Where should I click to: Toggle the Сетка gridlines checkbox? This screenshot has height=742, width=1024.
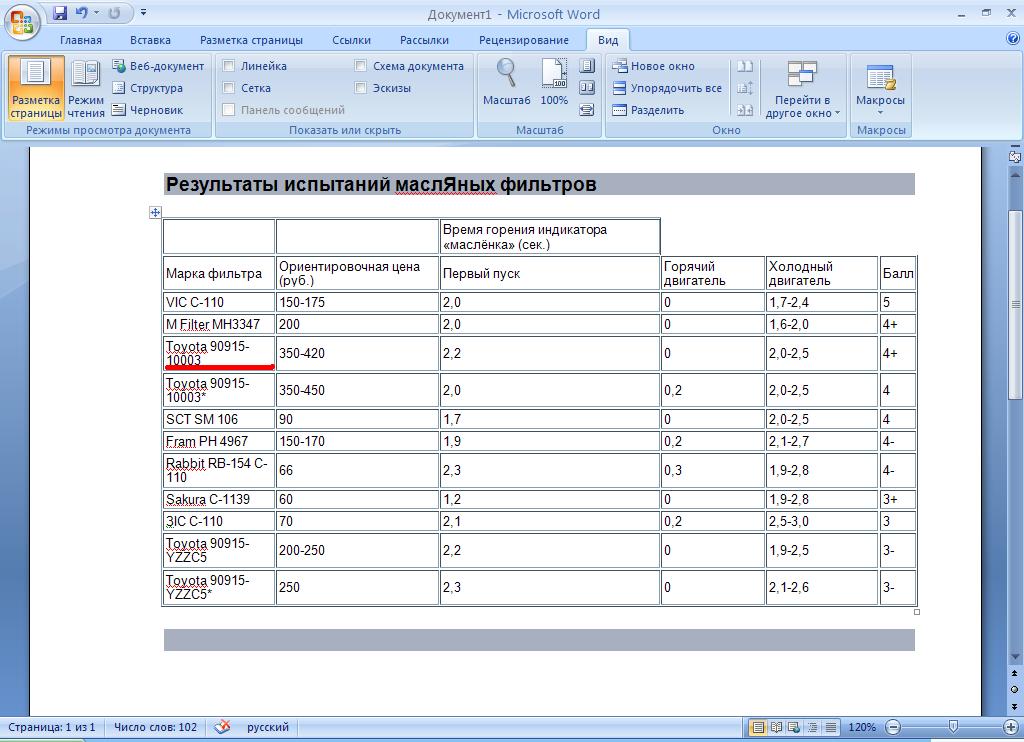(x=229, y=88)
